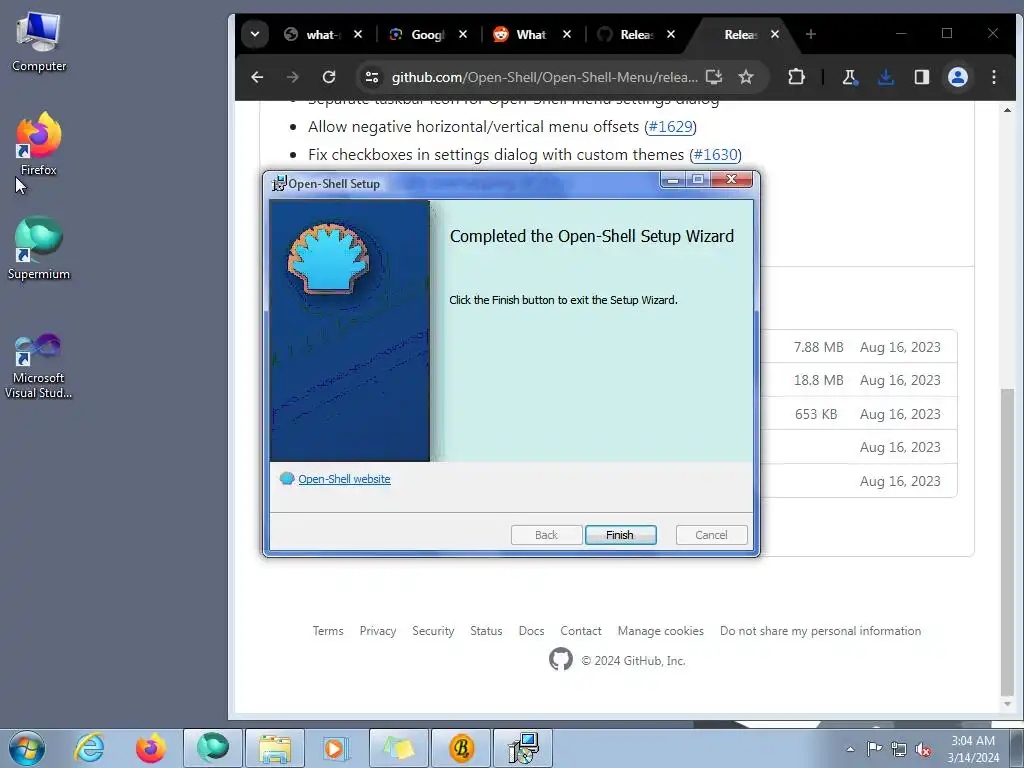The width and height of the screenshot is (1024, 768).
Task: Show hidden tray icons arrow
Action: click(850, 749)
